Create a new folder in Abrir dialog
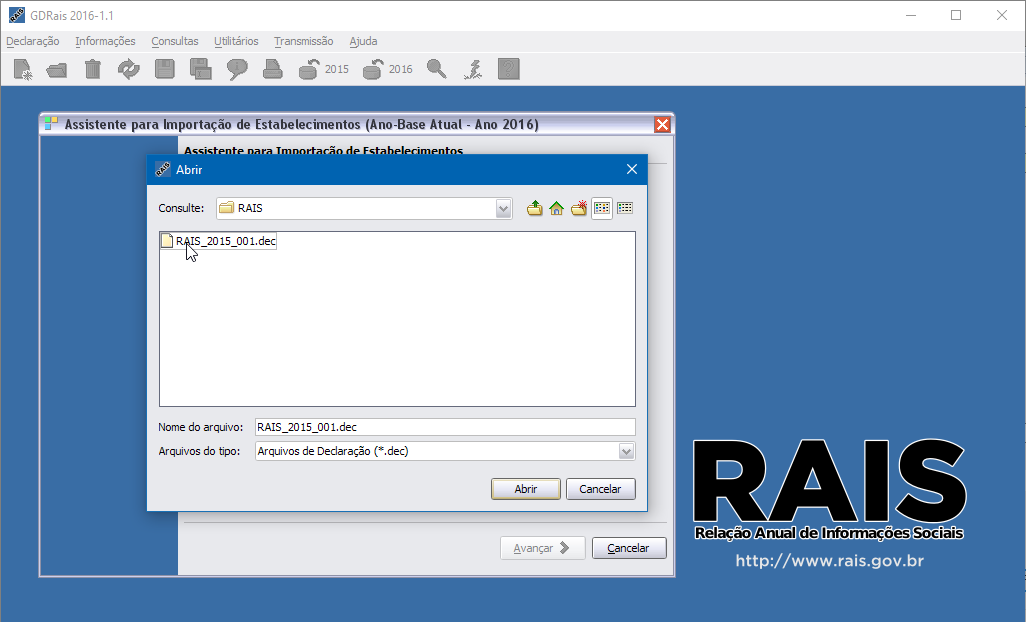Image resolution: width=1026 pixels, height=622 pixels. (x=579, y=208)
